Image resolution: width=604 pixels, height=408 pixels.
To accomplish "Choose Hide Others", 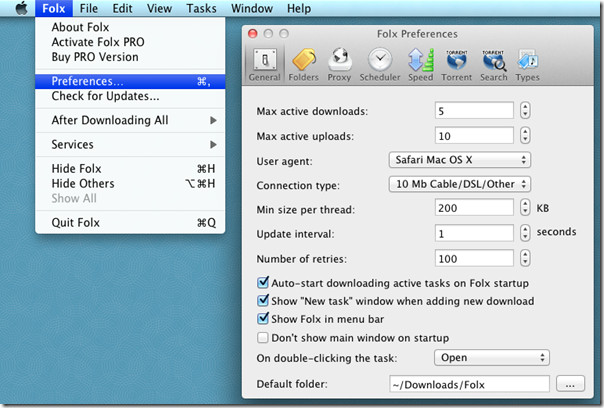I will click(x=130, y=184).
